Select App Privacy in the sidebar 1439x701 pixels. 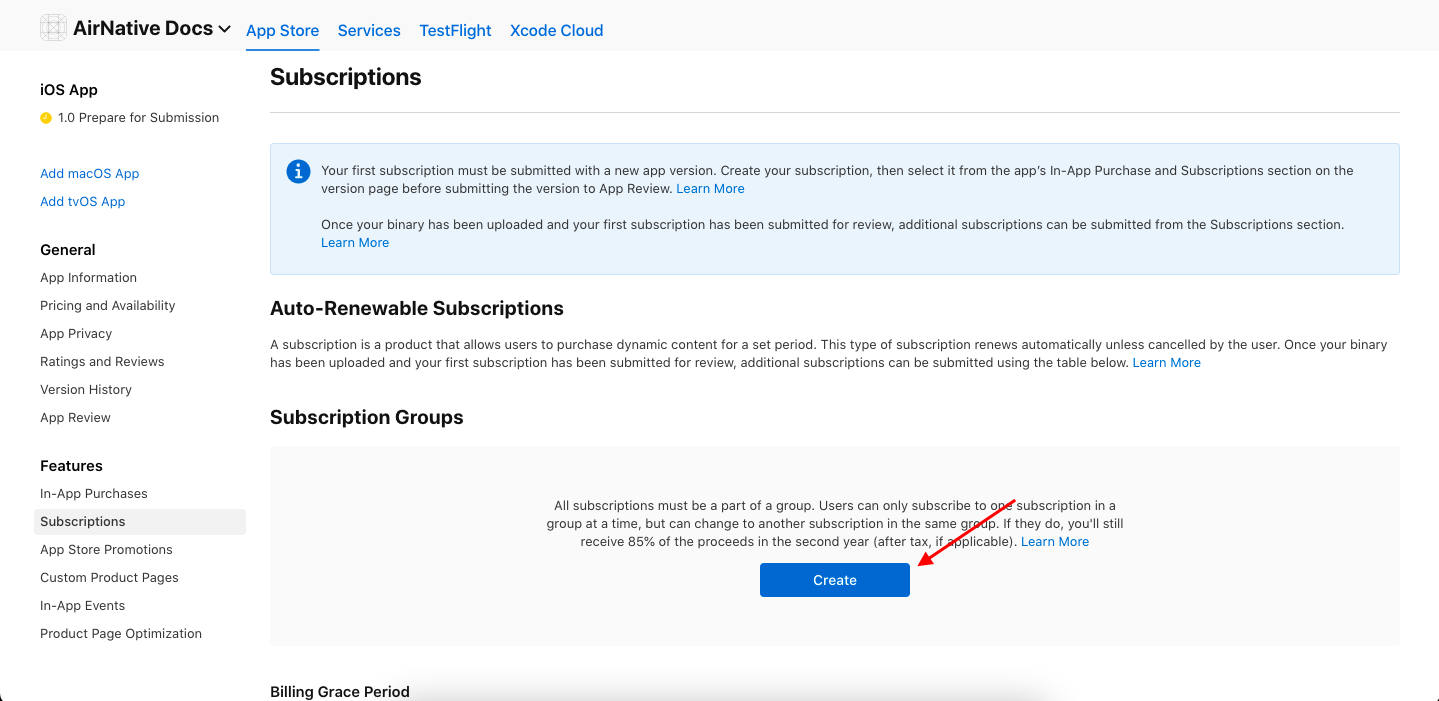click(76, 334)
